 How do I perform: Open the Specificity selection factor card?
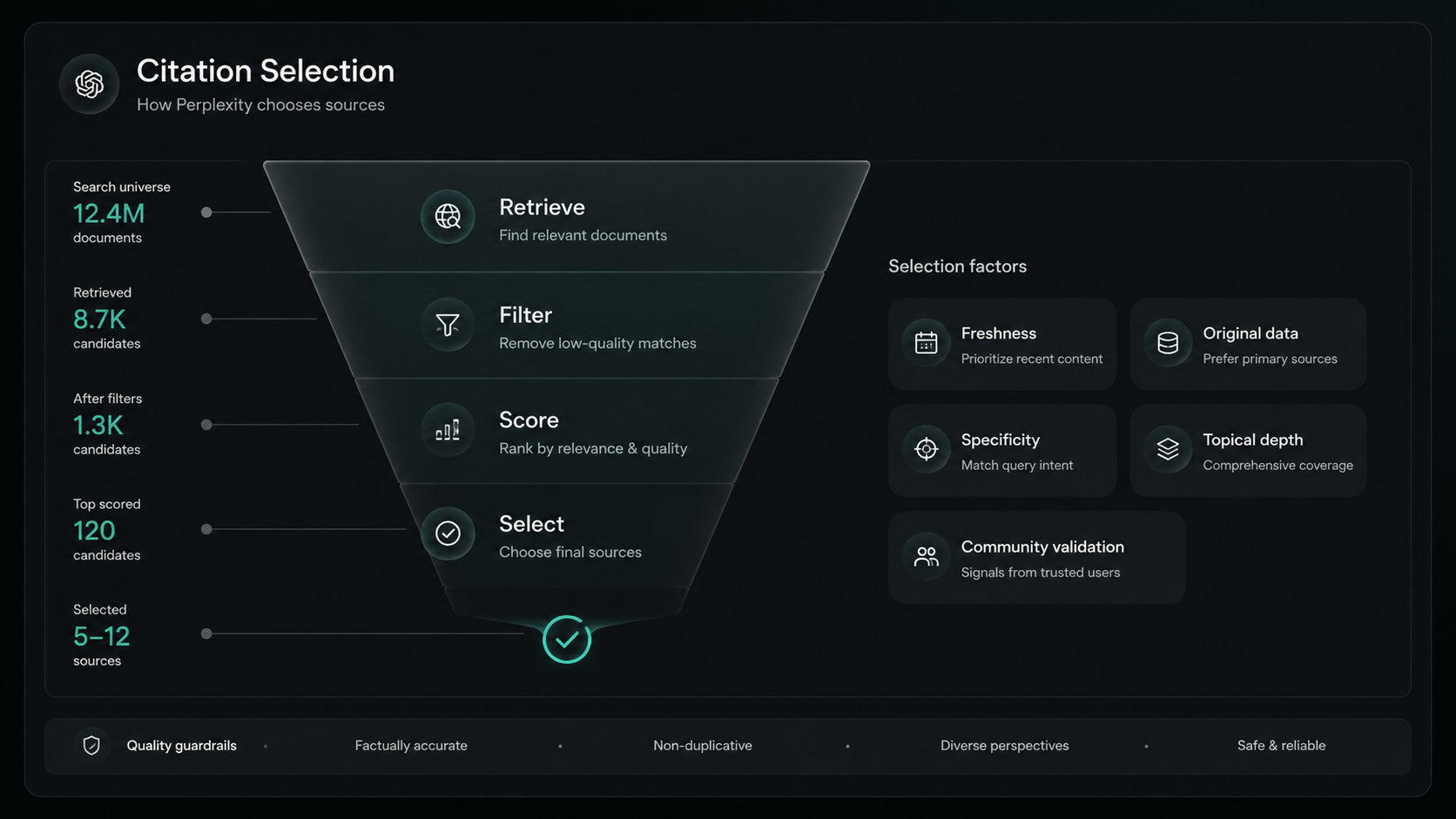(1002, 451)
